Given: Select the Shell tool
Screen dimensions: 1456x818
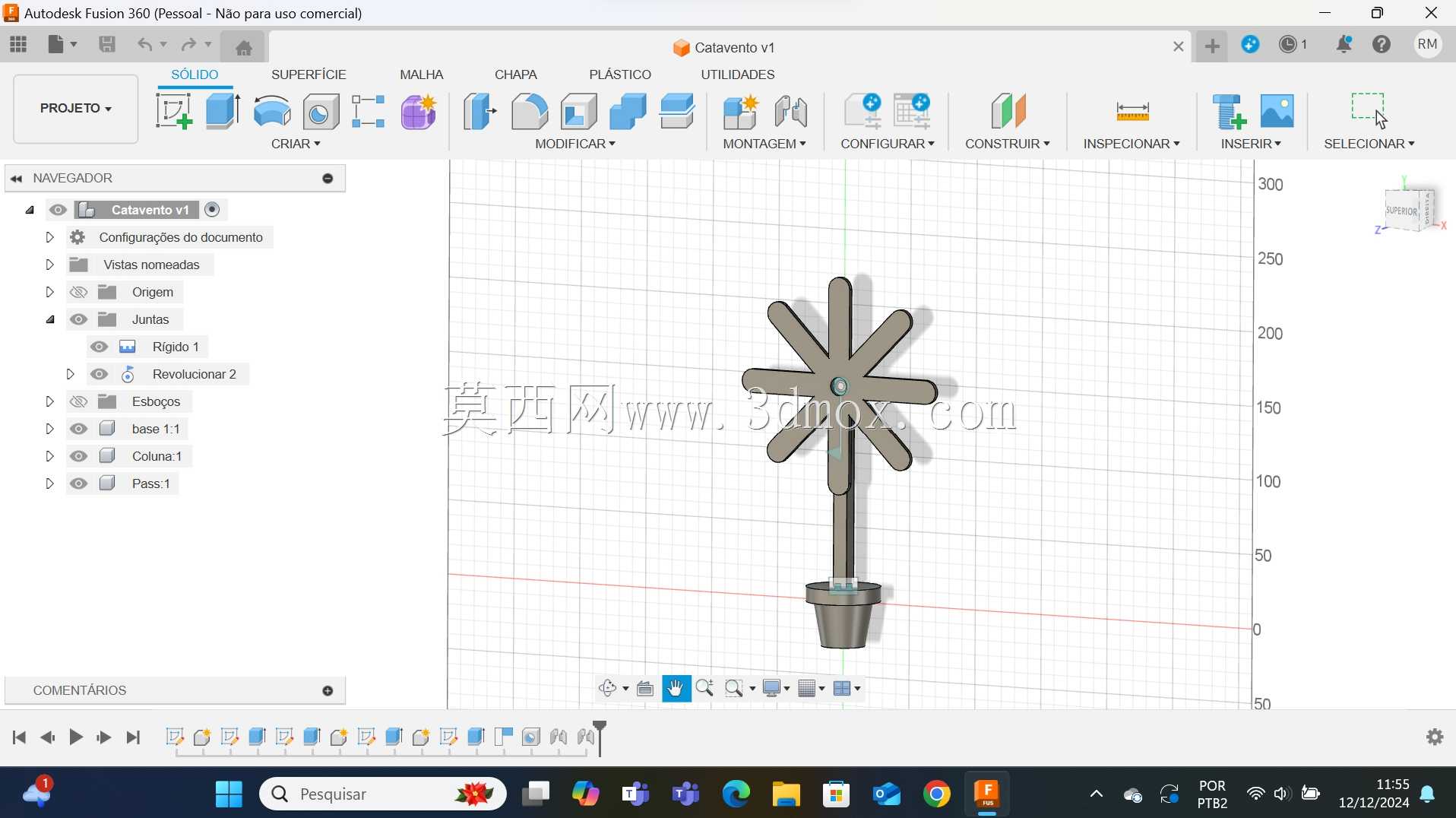Looking at the screenshot, I should 578,111.
